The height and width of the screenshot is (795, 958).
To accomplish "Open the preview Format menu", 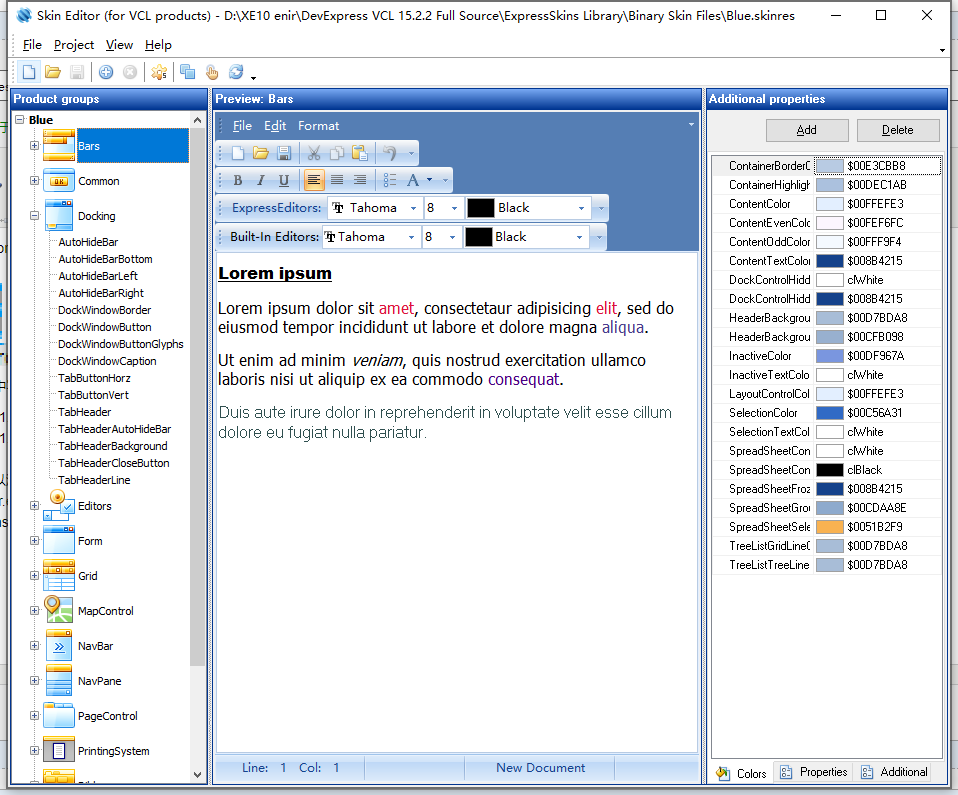I will 318,126.
